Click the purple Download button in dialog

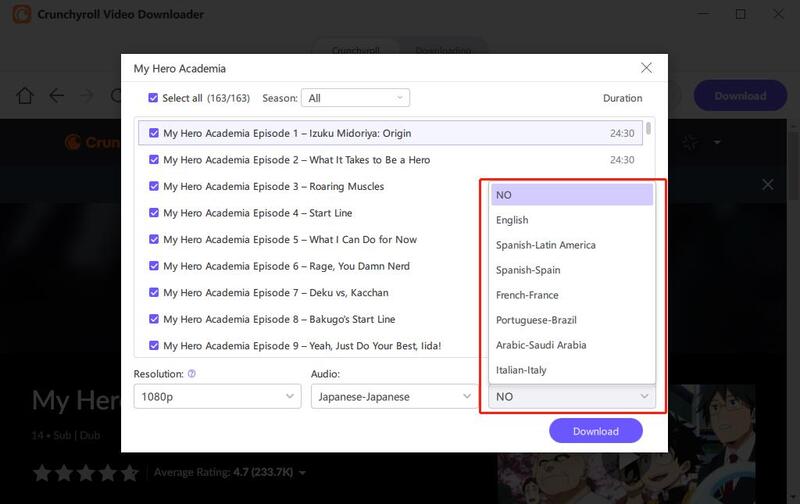[x=595, y=431]
